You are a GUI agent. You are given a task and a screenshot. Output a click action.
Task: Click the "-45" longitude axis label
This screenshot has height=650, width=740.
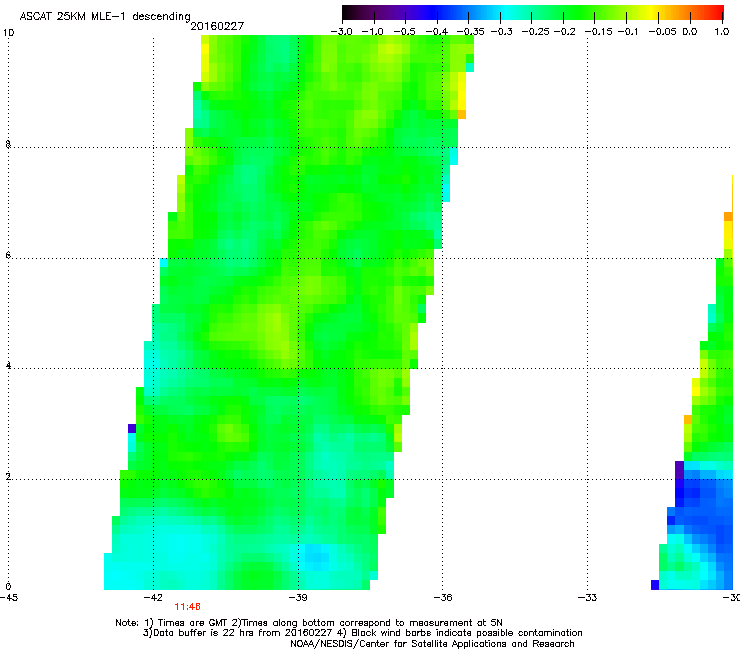click(9, 598)
